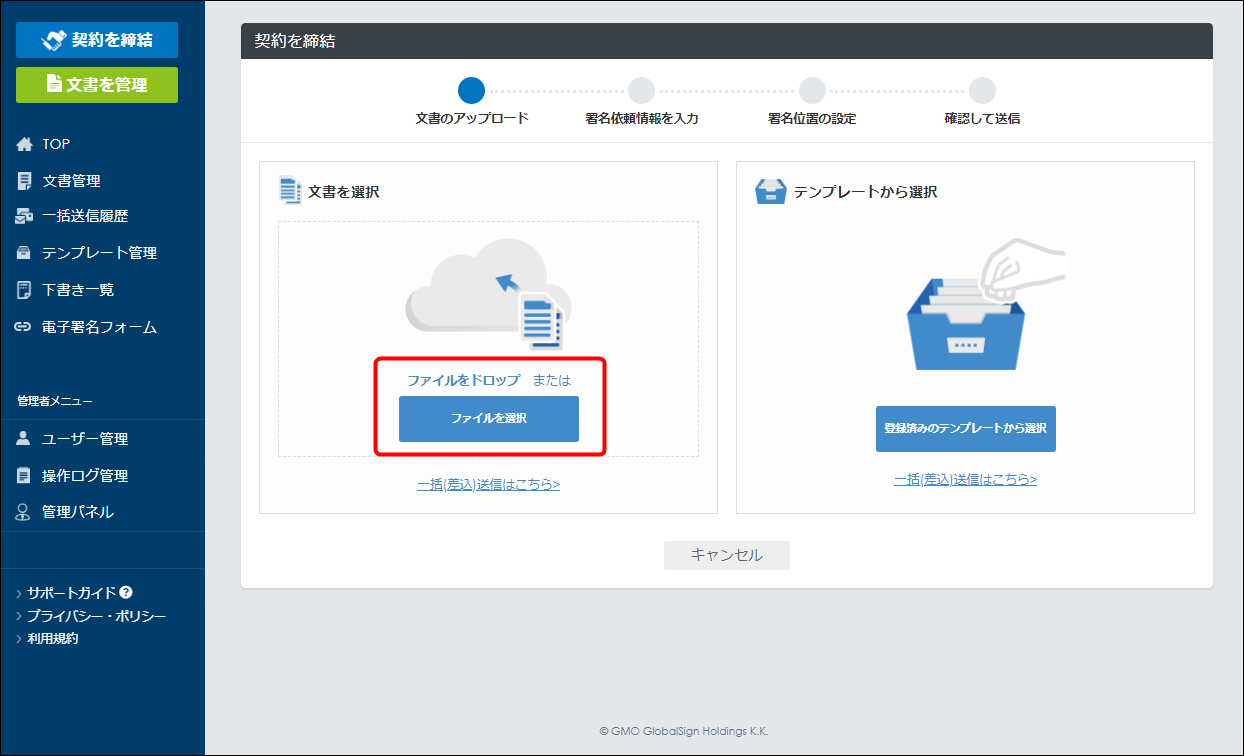Click the TOP home icon in sidebar
1244x756 pixels.
point(25,144)
